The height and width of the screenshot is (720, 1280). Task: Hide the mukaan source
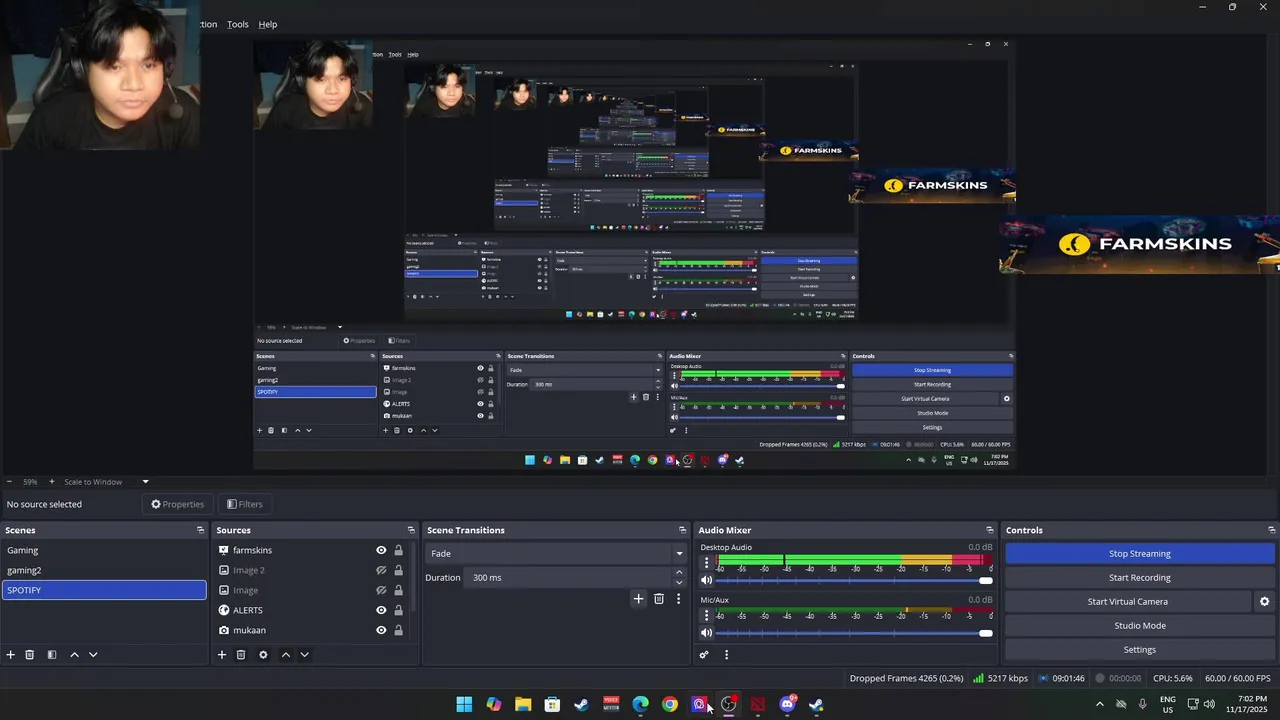pos(381,630)
